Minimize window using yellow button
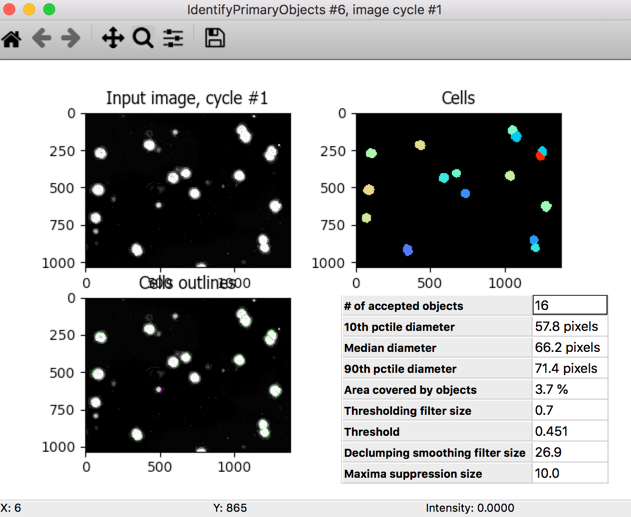This screenshot has height=517, width=631. [29, 9]
